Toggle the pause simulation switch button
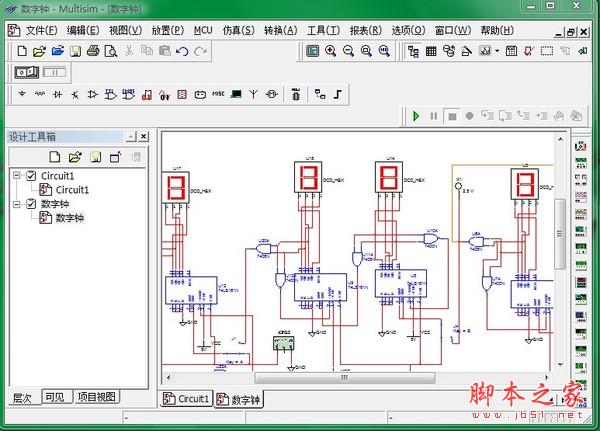 (54, 72)
